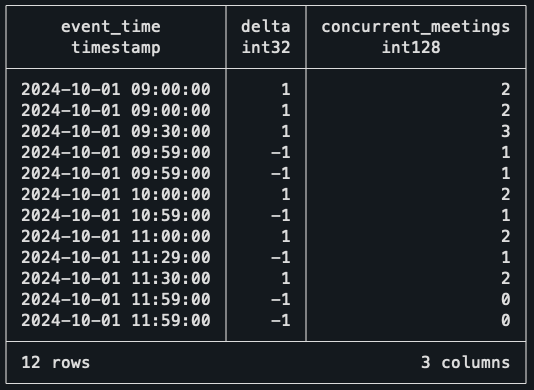Click the concurrent_meetings column header
The image size is (534, 390).
coord(415,27)
